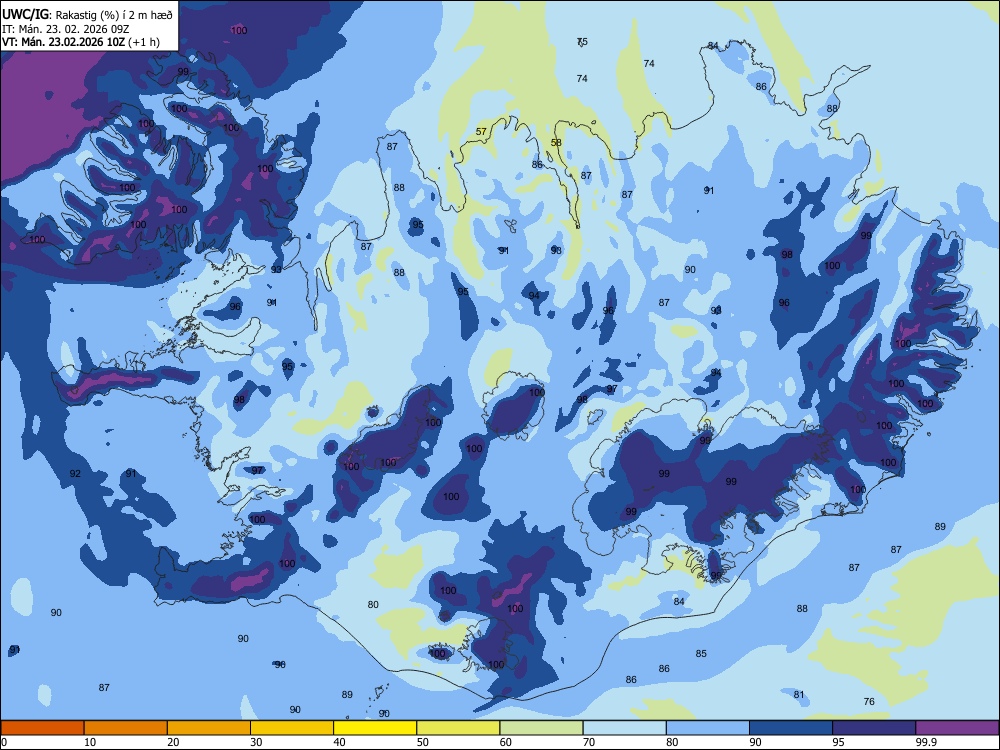This screenshot has height=750, width=1000.
Task: Select the medium blue 90–95 legend swatch
Action: [791, 728]
